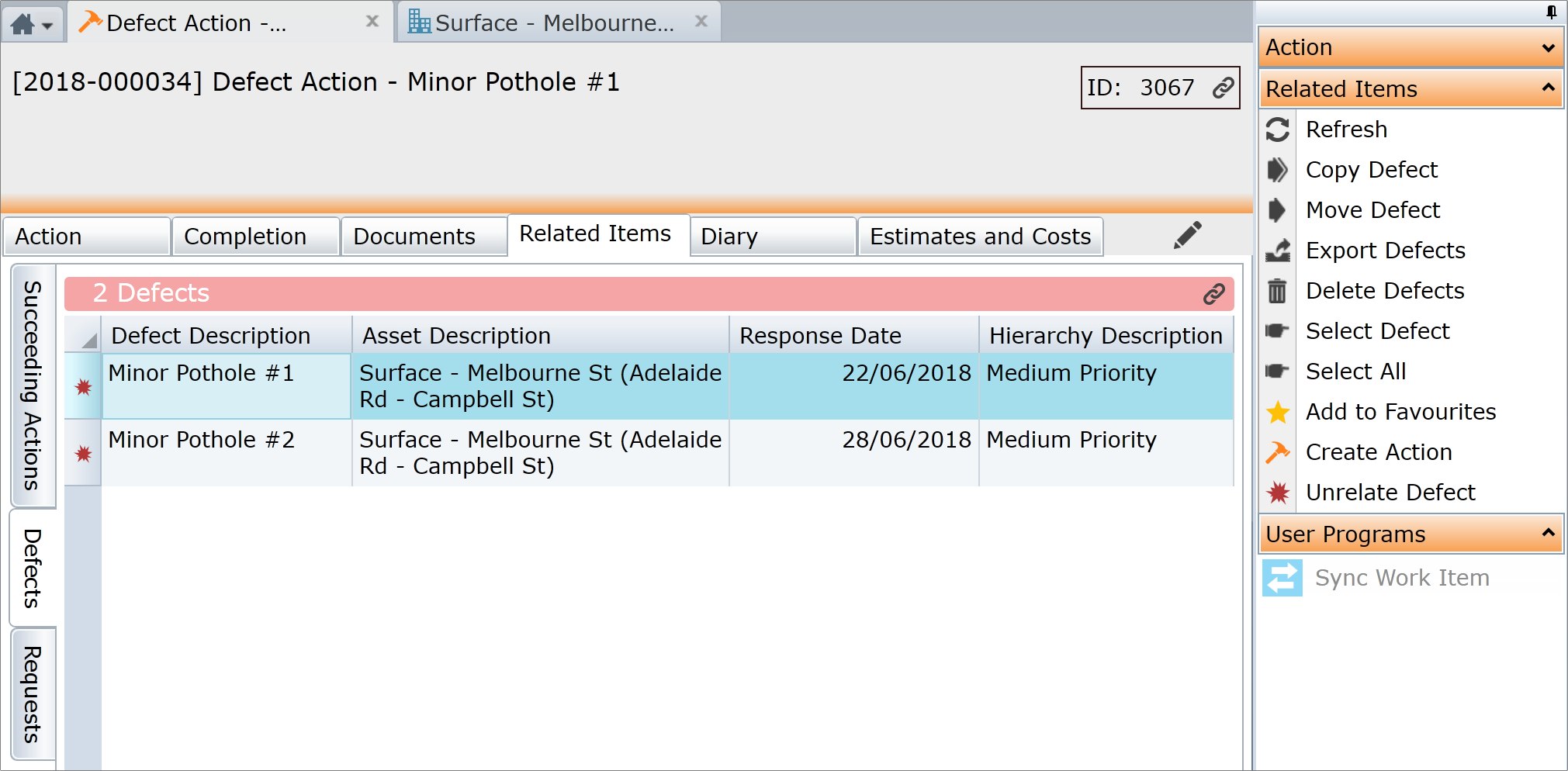Screen dimensions: 1568x771
Task: Click the Move Defect arrow icon
Action: 1276,210
